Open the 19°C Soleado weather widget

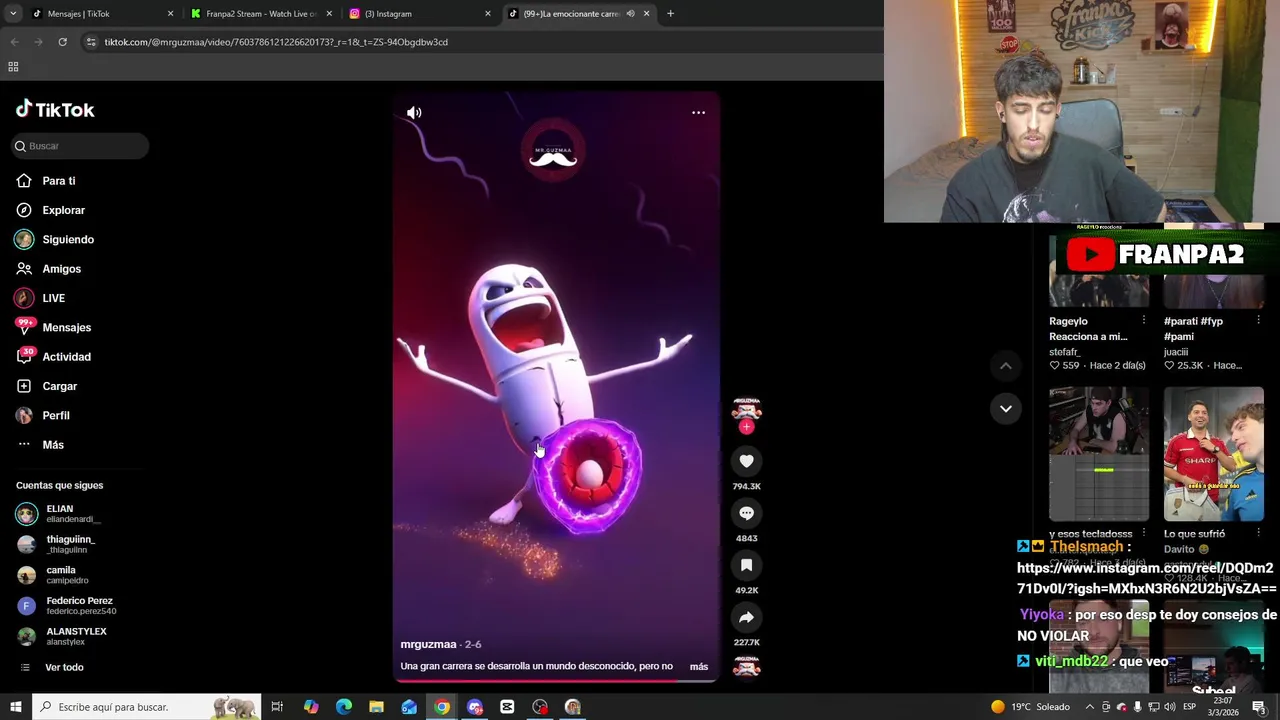tap(1029, 707)
